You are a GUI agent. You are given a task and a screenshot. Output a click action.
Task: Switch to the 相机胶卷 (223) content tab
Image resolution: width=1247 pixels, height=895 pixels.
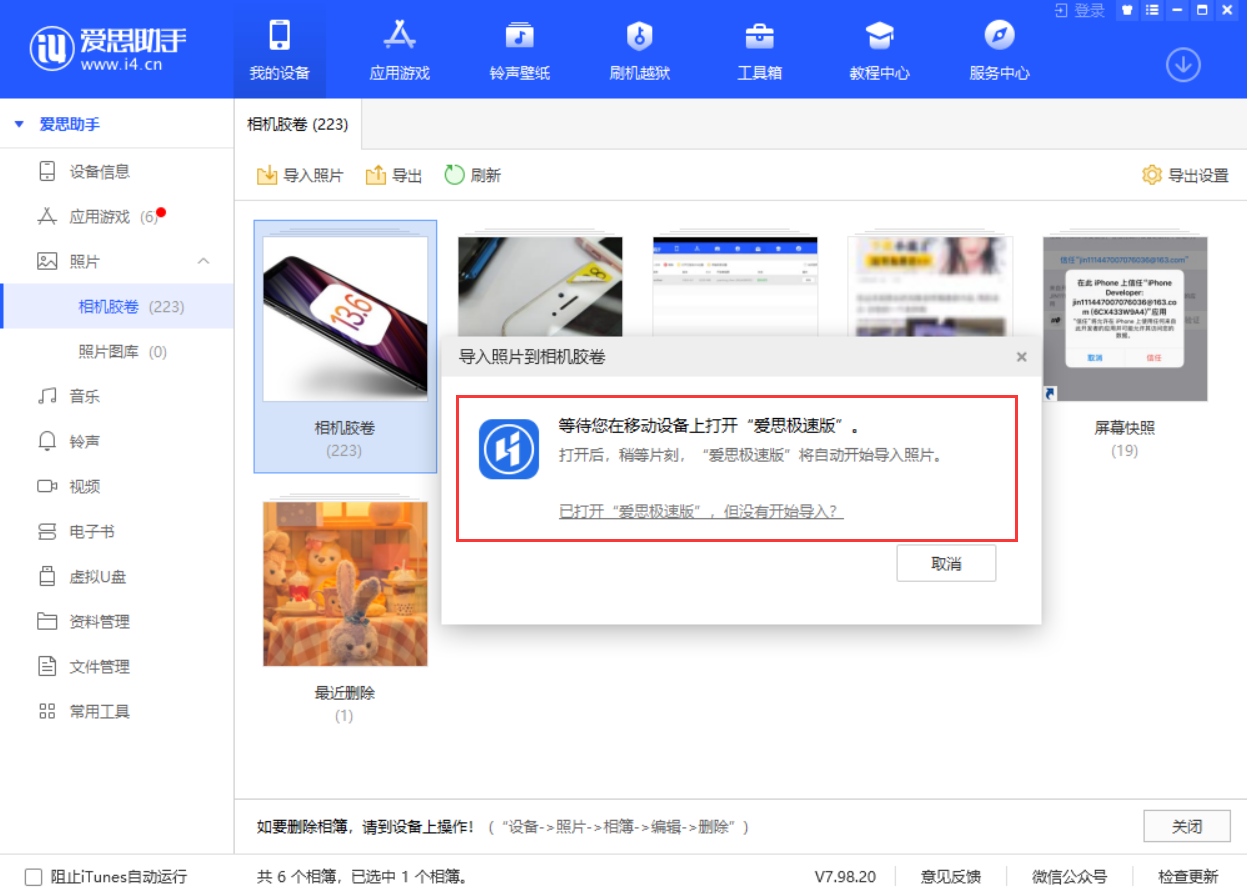298,124
